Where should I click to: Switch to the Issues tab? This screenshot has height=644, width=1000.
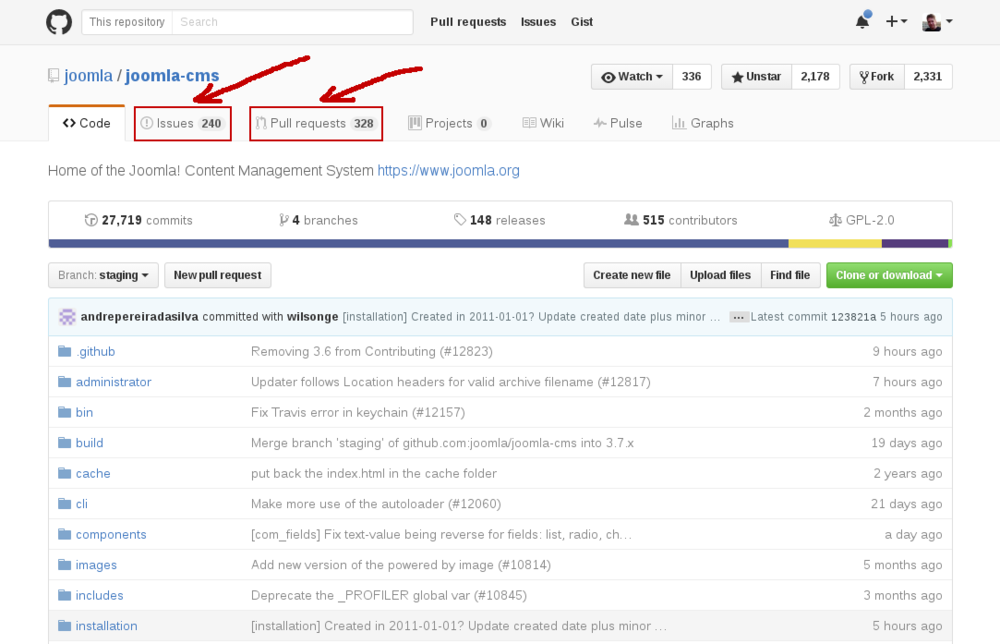pyautogui.click(x=182, y=123)
